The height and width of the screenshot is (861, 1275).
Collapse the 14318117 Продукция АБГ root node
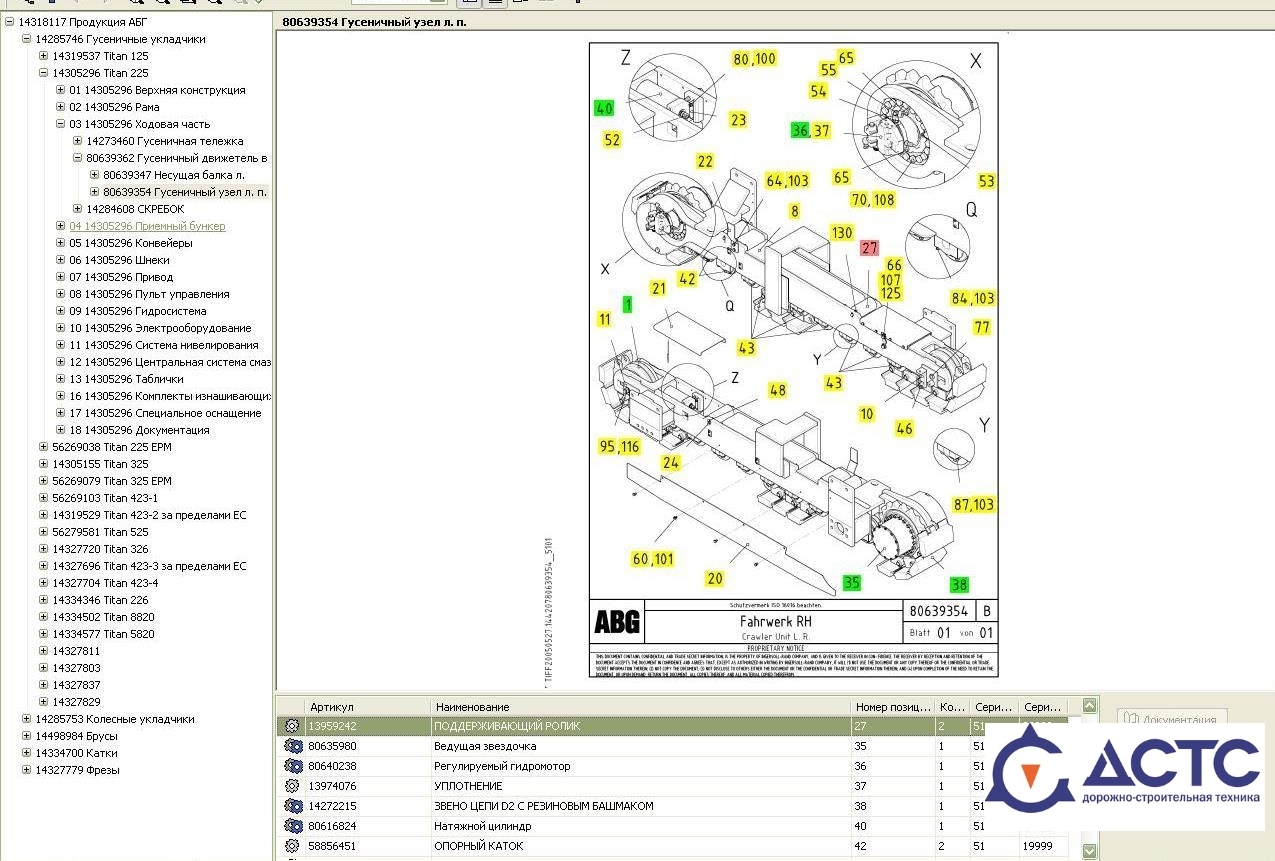[9, 22]
